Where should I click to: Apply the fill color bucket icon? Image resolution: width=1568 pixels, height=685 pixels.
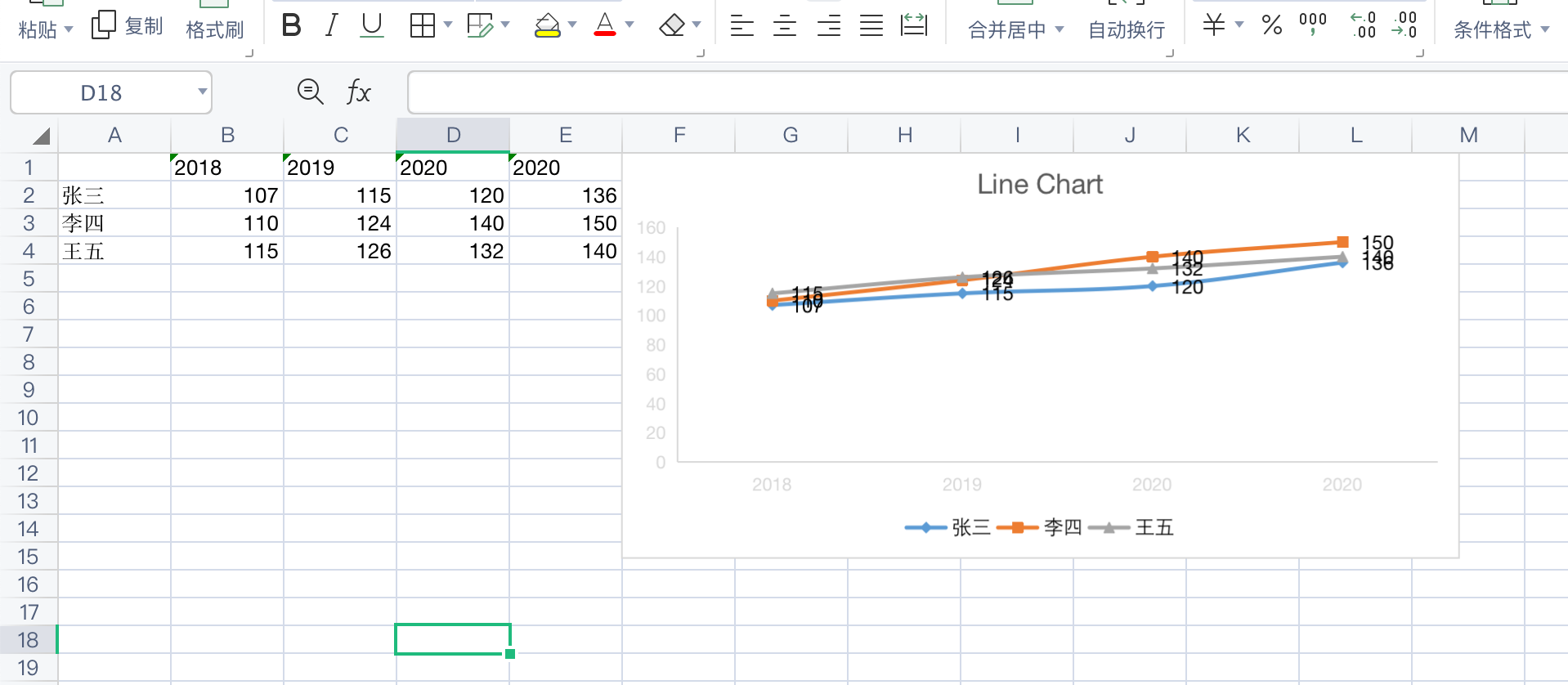[x=547, y=25]
